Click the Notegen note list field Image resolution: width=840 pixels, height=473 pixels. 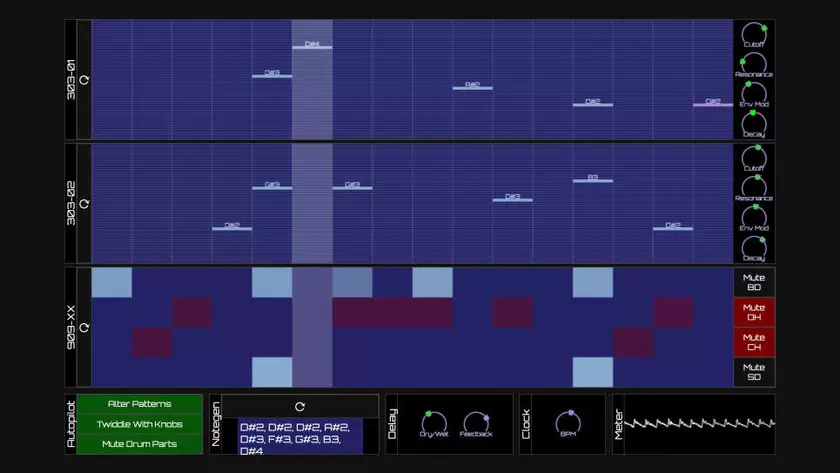click(x=299, y=438)
